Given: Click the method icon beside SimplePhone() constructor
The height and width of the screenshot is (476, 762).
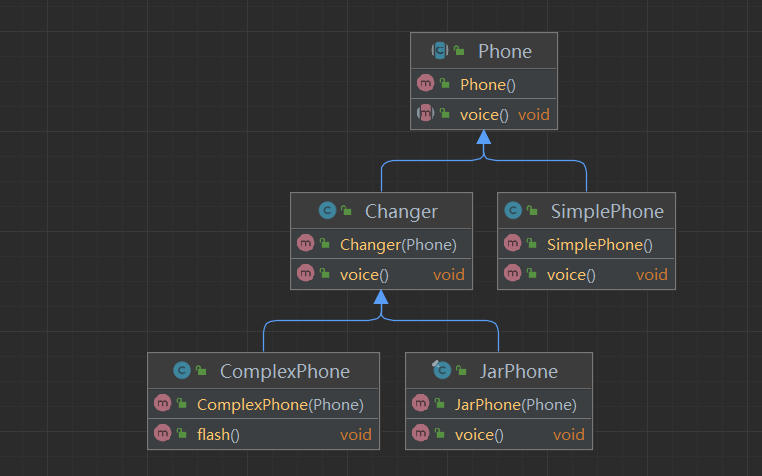Looking at the screenshot, I should click(x=512, y=244).
